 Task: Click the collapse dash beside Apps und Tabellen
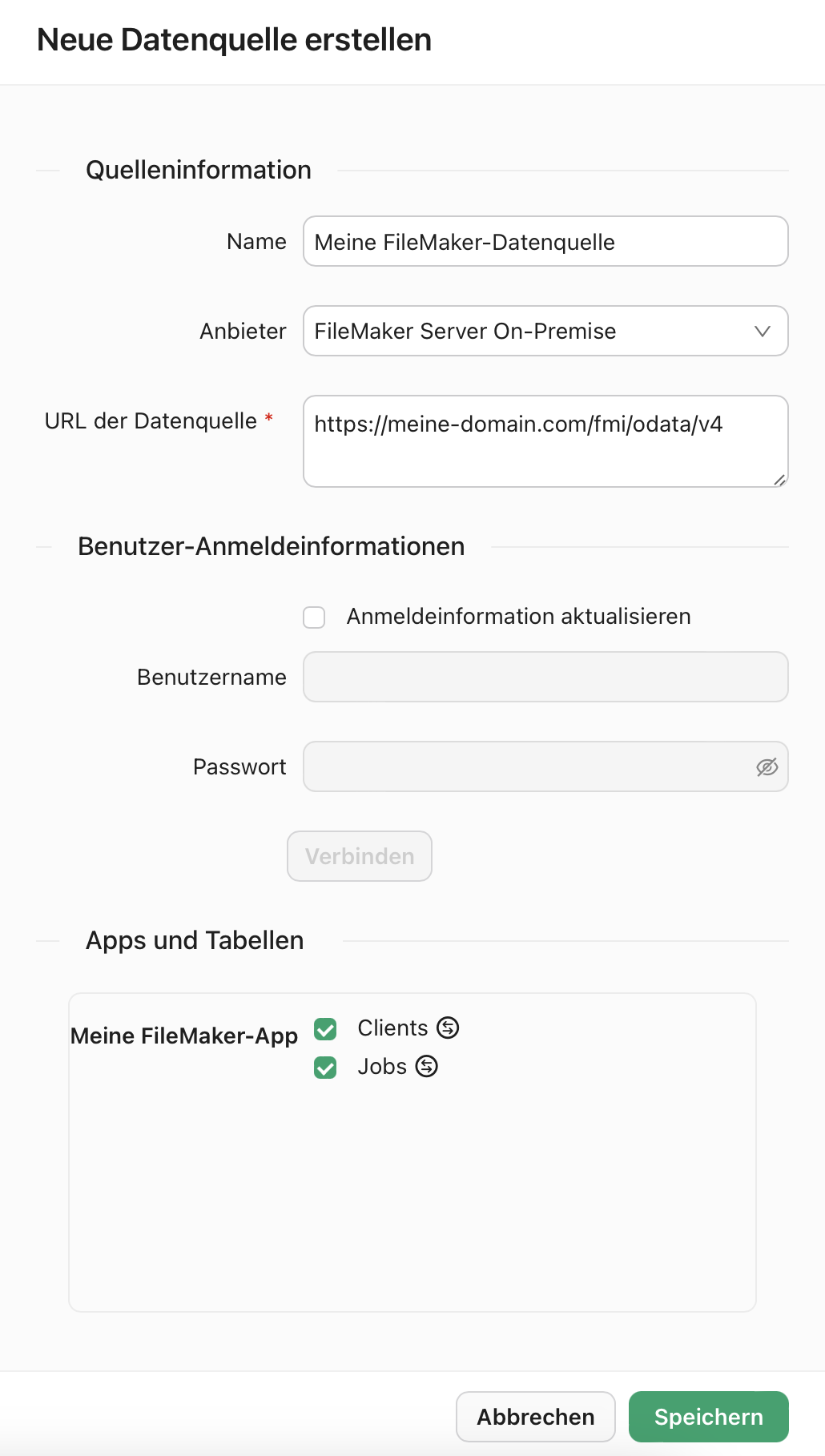pos(50,940)
